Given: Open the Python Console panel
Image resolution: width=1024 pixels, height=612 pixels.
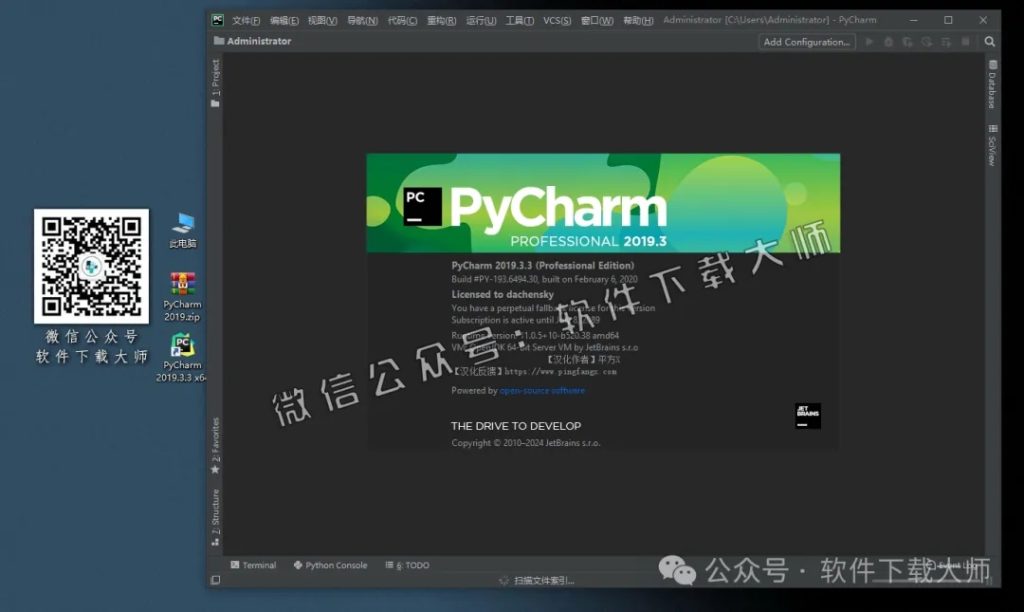Looking at the screenshot, I should click(x=330, y=565).
